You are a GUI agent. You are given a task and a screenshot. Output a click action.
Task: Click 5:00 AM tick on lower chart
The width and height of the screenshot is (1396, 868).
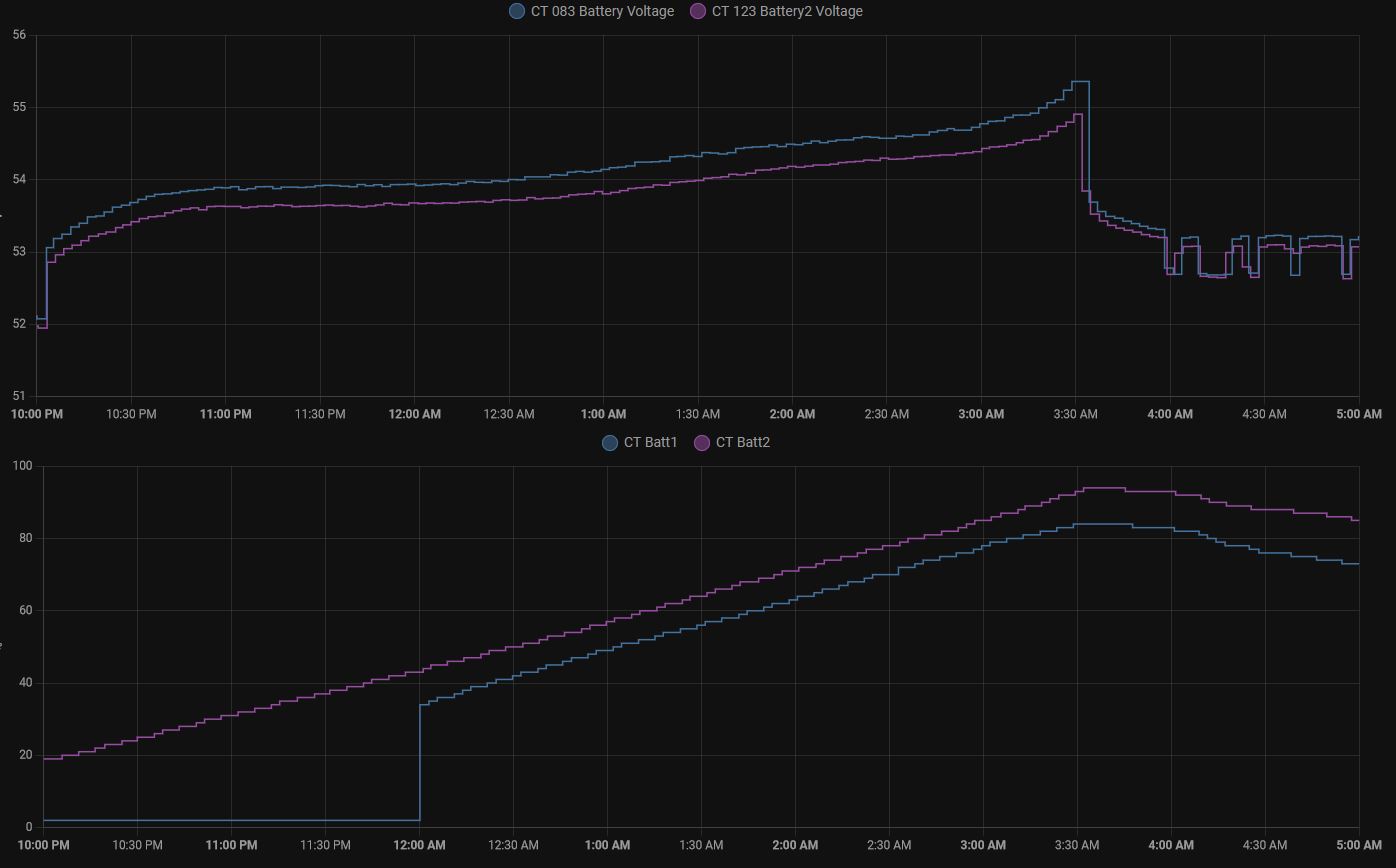point(1359,845)
